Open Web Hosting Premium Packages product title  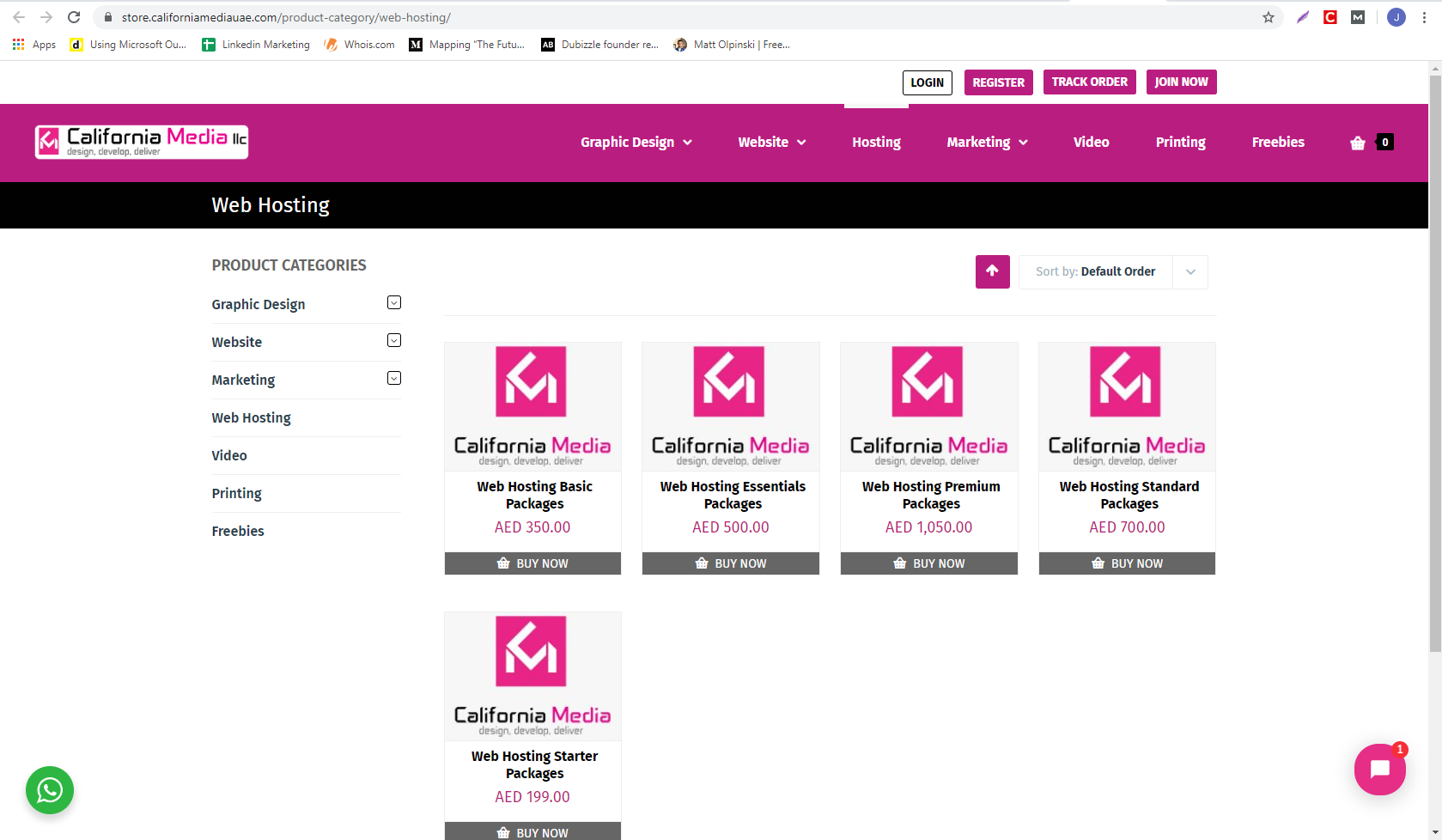pos(931,495)
